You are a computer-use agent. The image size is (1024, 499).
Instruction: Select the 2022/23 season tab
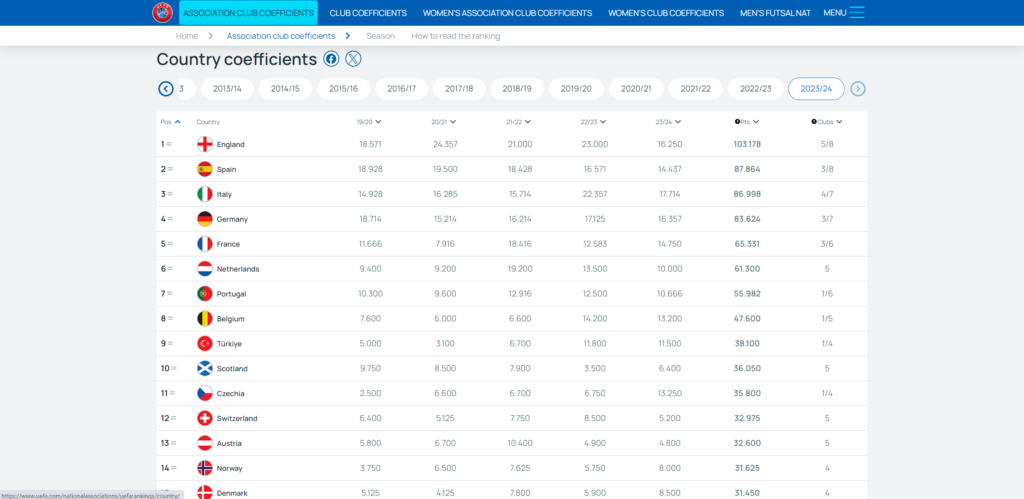[755, 89]
